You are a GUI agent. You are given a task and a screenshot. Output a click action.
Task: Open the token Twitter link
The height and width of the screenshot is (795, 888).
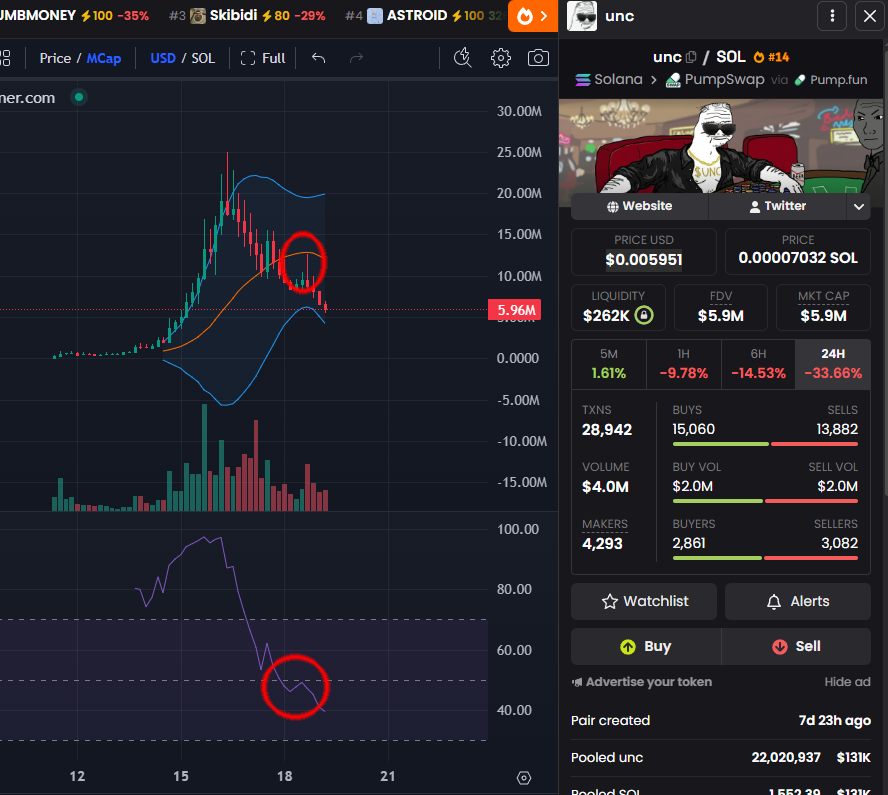(778, 206)
